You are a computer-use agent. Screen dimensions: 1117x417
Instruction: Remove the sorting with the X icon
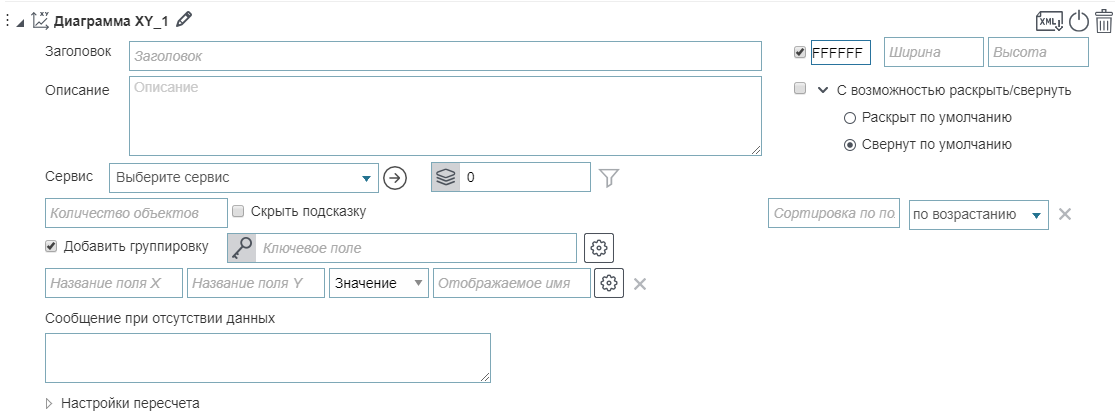(x=1066, y=214)
